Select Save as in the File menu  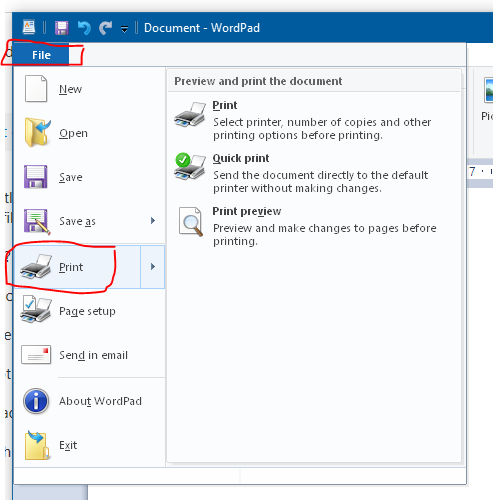pos(77,221)
